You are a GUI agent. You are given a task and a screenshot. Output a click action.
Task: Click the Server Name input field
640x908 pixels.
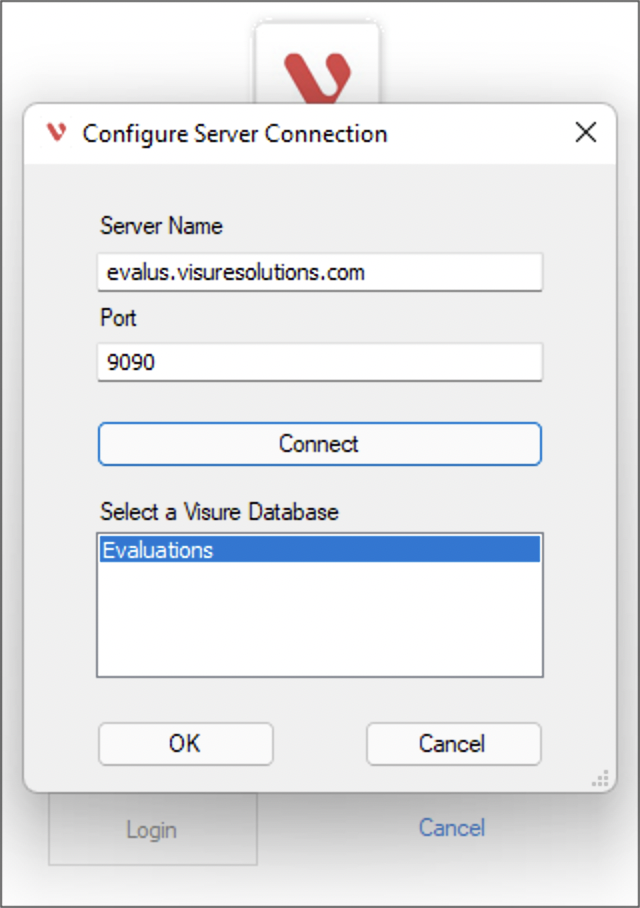320,272
